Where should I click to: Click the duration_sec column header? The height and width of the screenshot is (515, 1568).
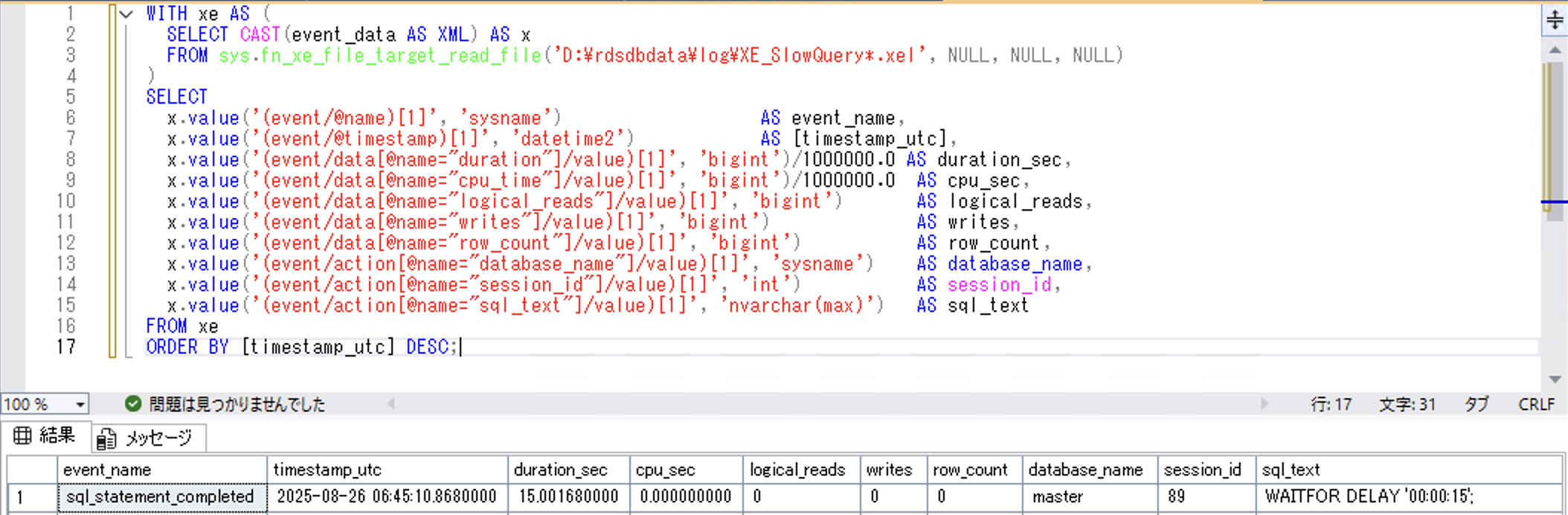point(569,470)
